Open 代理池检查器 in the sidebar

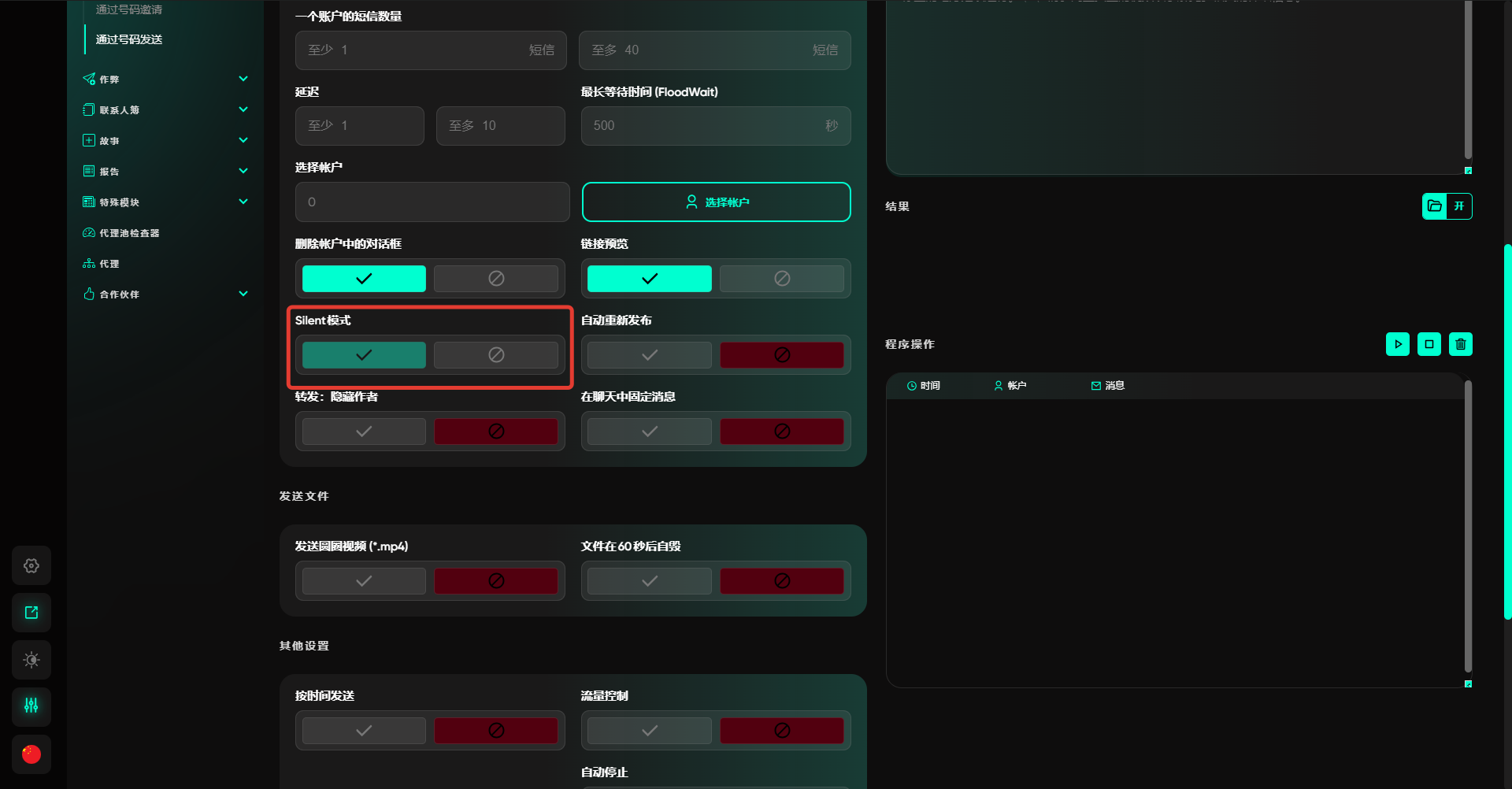pyautogui.click(x=129, y=233)
